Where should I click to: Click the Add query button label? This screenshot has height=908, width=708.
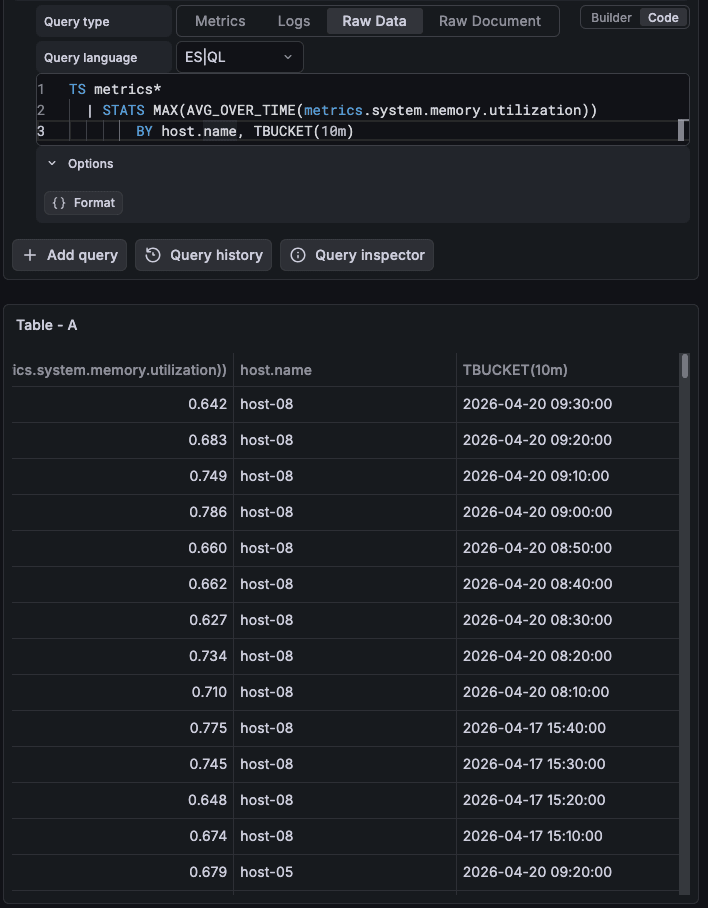tap(82, 255)
